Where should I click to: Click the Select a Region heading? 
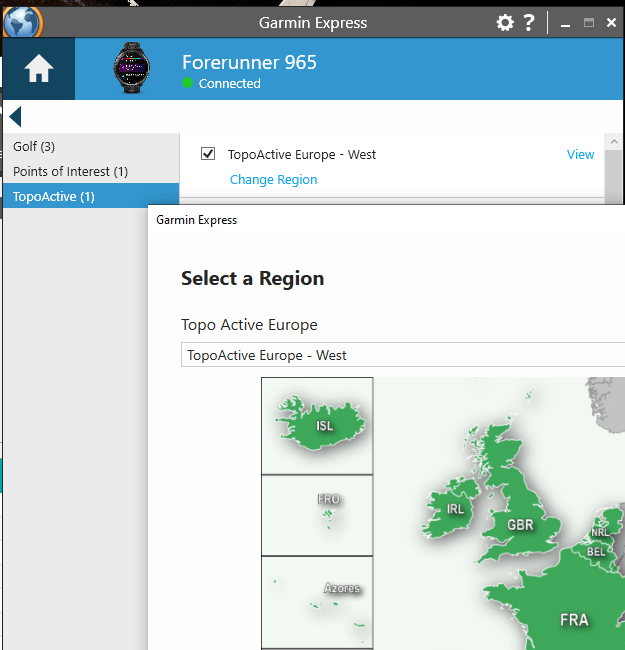[252, 278]
